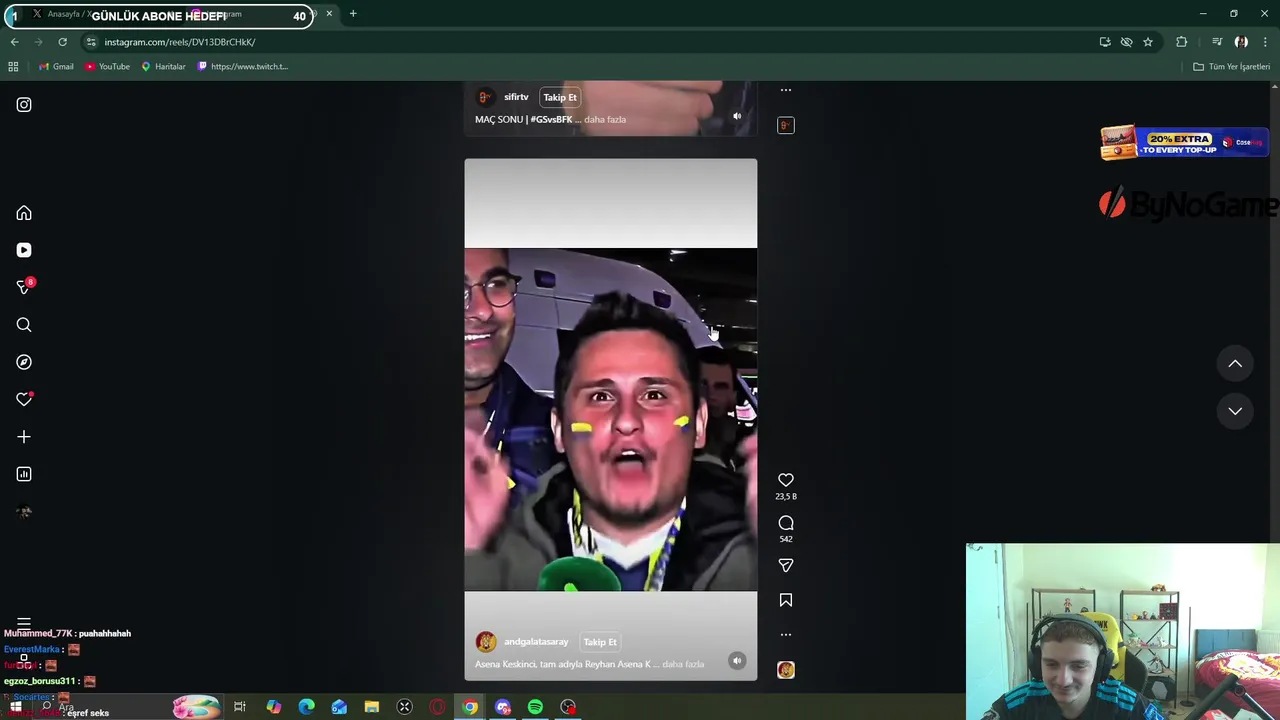Screen dimensions: 1280x720
Task: Reload the Instagram page
Action: click(x=62, y=42)
